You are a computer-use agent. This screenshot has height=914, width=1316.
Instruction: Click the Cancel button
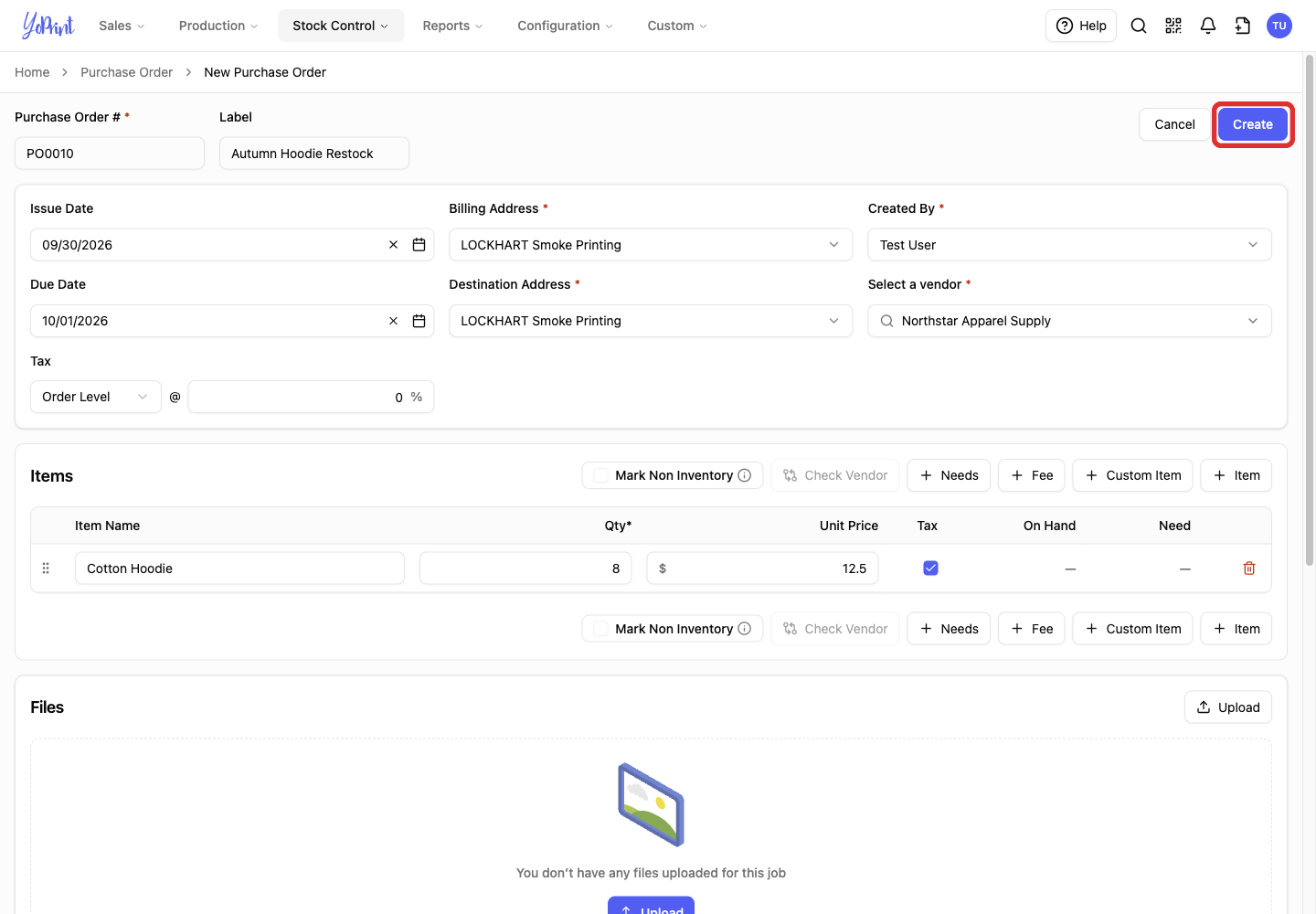click(1174, 124)
